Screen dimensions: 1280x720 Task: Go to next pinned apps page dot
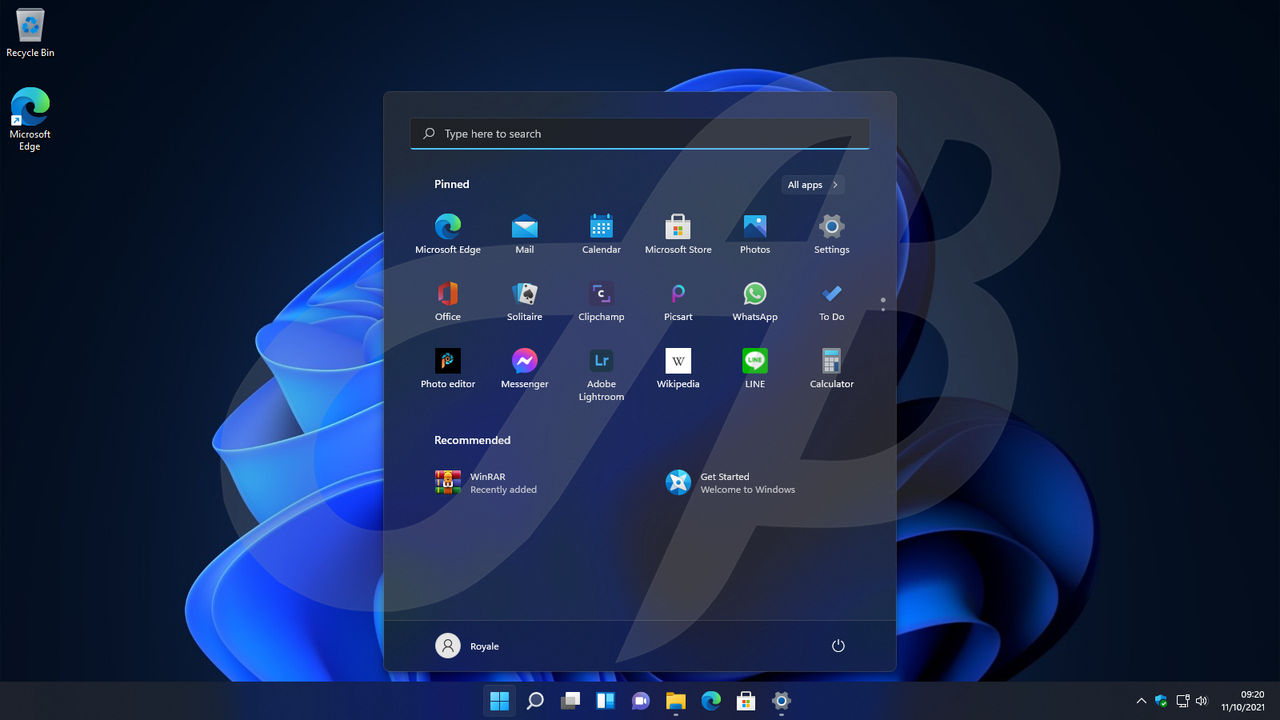click(x=883, y=309)
